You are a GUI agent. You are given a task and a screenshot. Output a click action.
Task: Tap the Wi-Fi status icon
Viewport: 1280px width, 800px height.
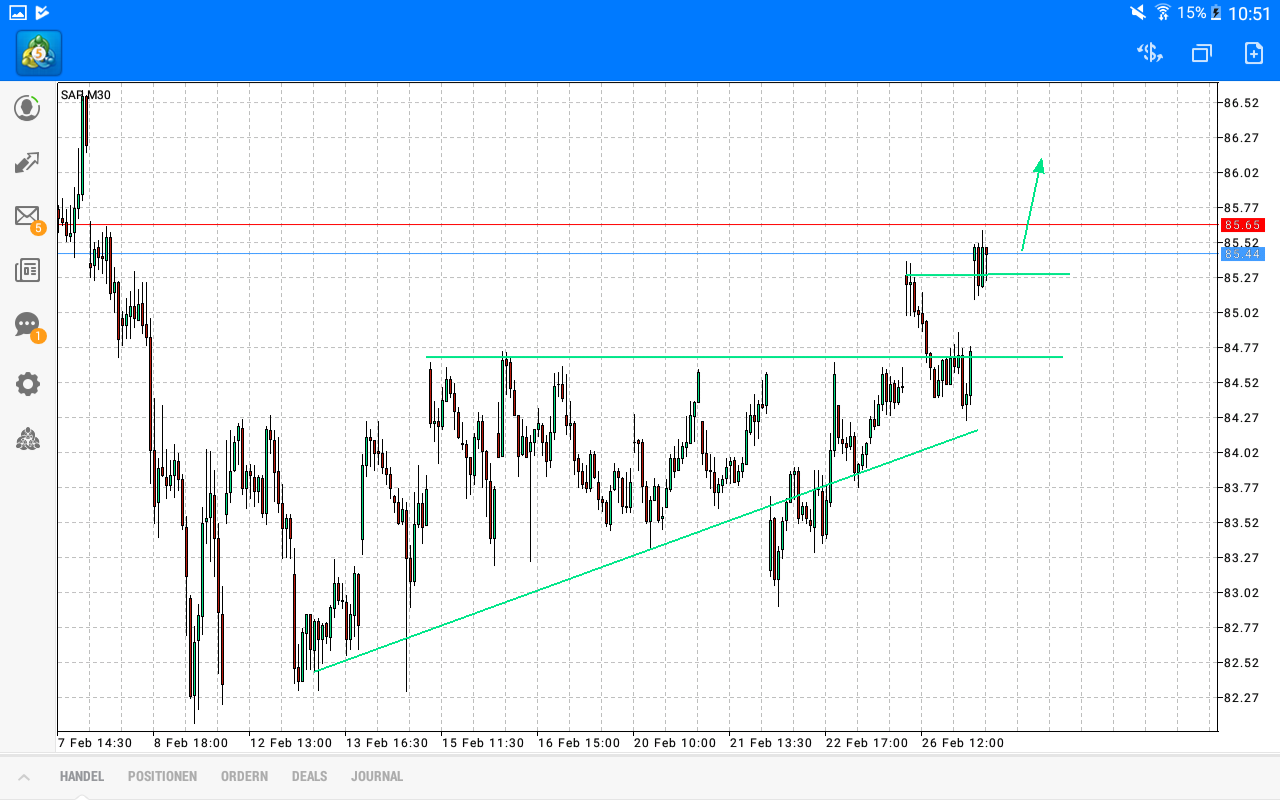pyautogui.click(x=1163, y=13)
